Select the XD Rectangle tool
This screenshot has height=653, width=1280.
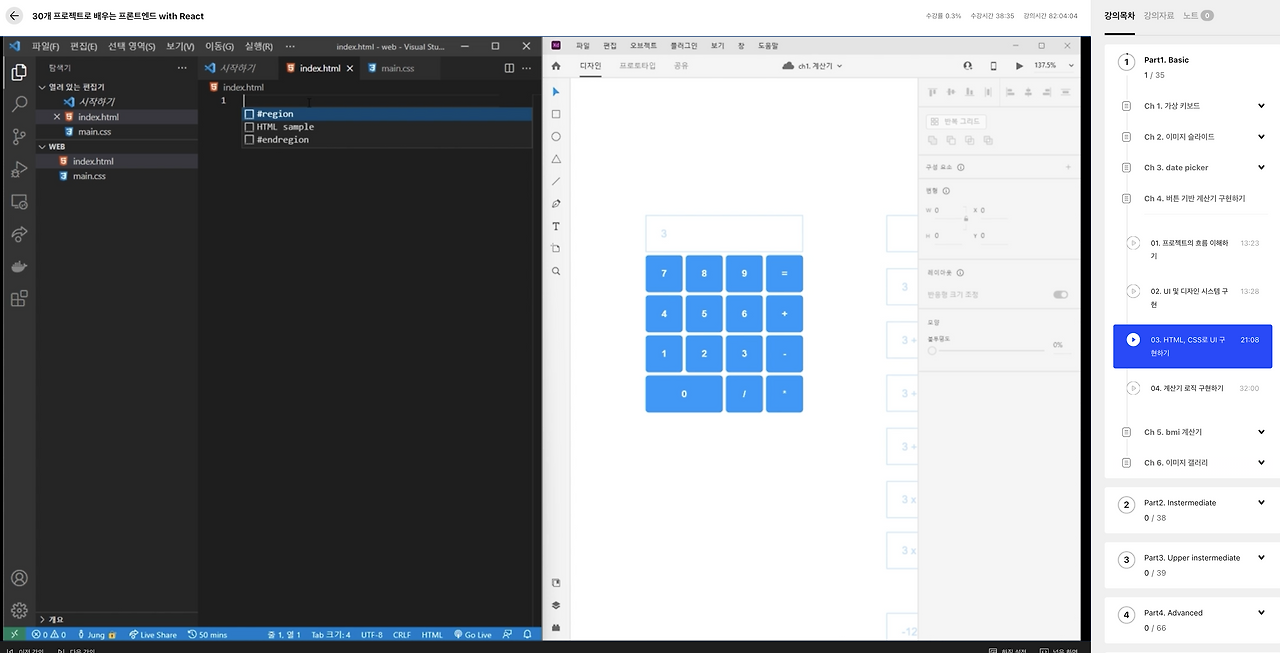pos(556,114)
